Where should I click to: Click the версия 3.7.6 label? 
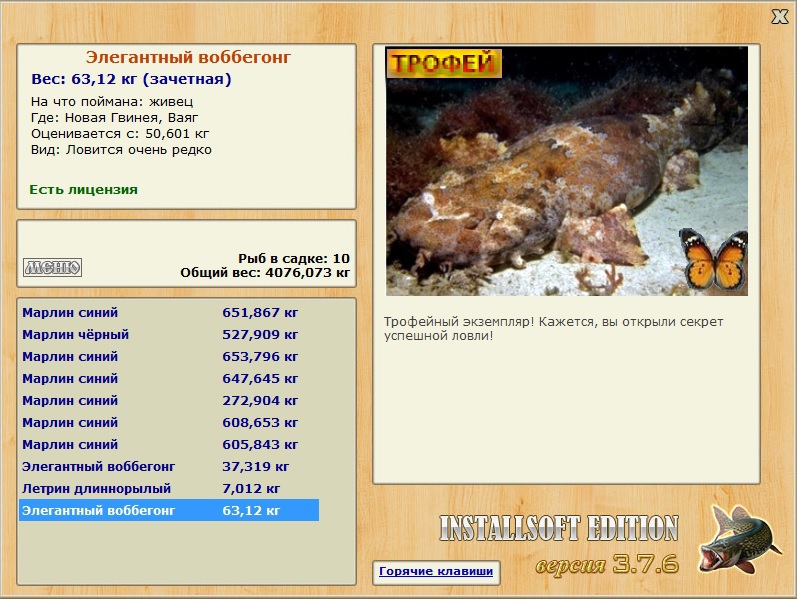coord(607,564)
